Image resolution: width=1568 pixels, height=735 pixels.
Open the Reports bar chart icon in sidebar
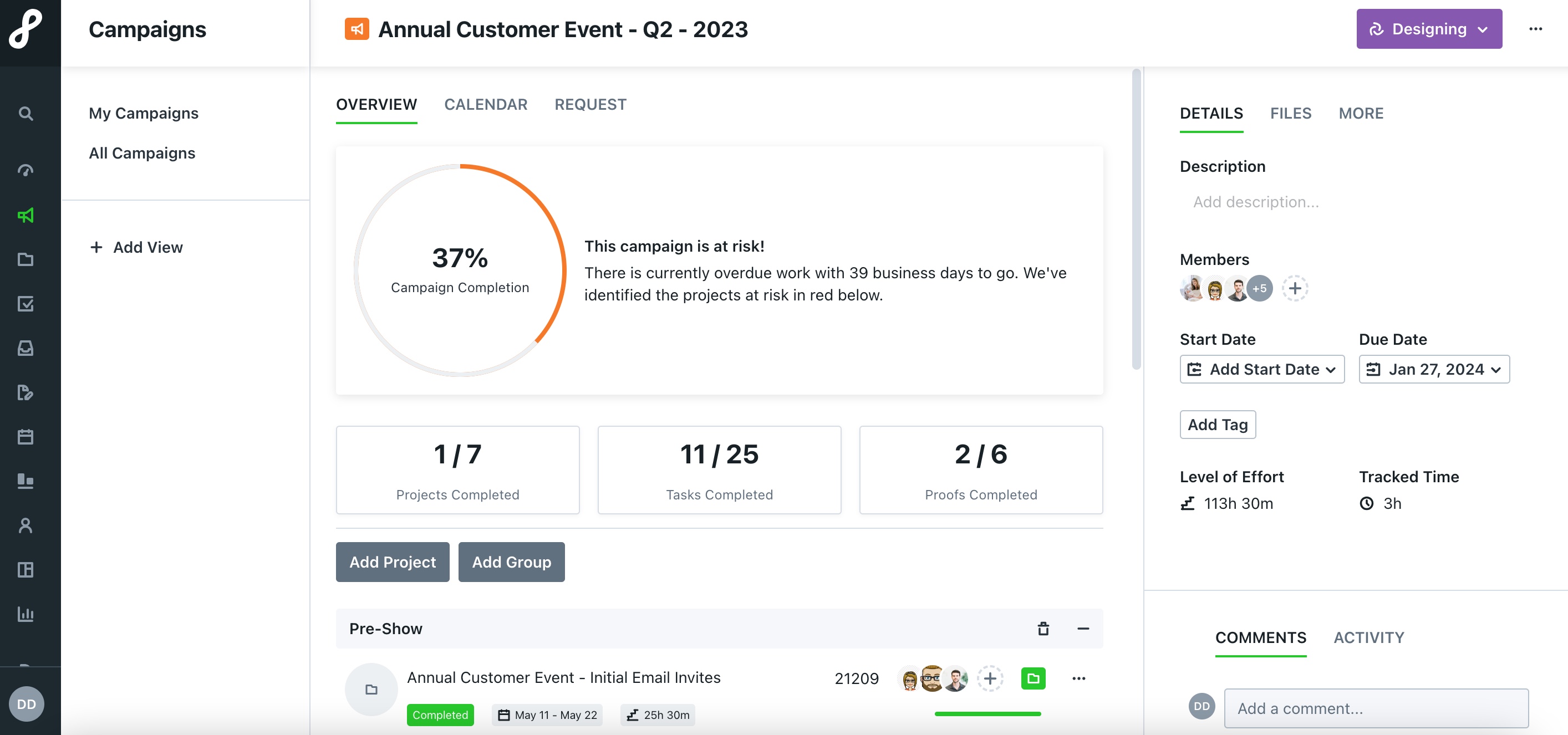(x=26, y=615)
